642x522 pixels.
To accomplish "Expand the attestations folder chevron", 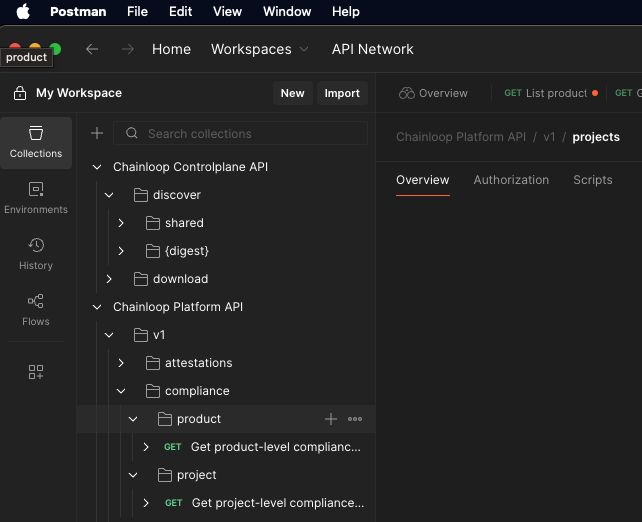I will click(121, 363).
